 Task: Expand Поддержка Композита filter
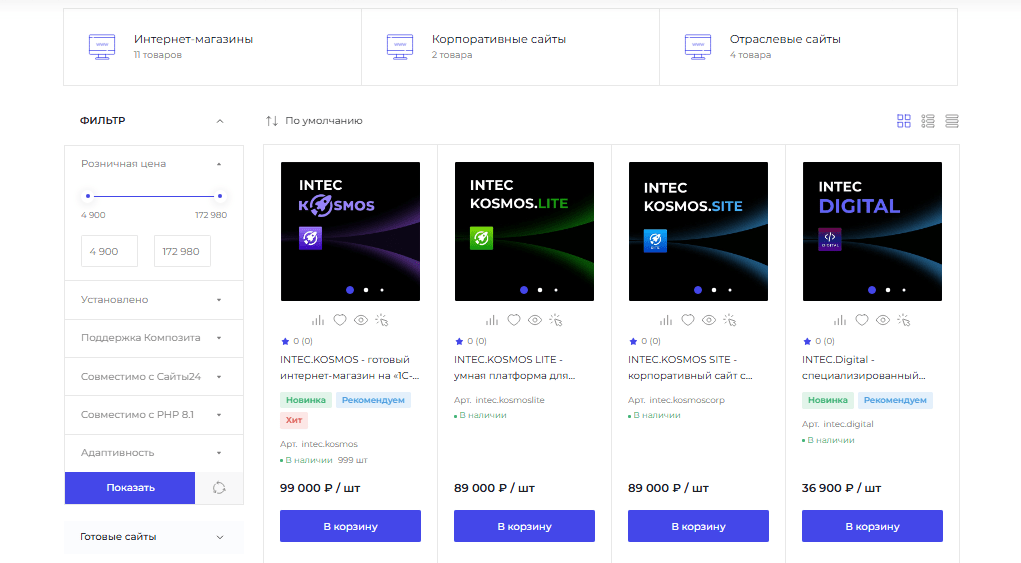tap(154, 338)
